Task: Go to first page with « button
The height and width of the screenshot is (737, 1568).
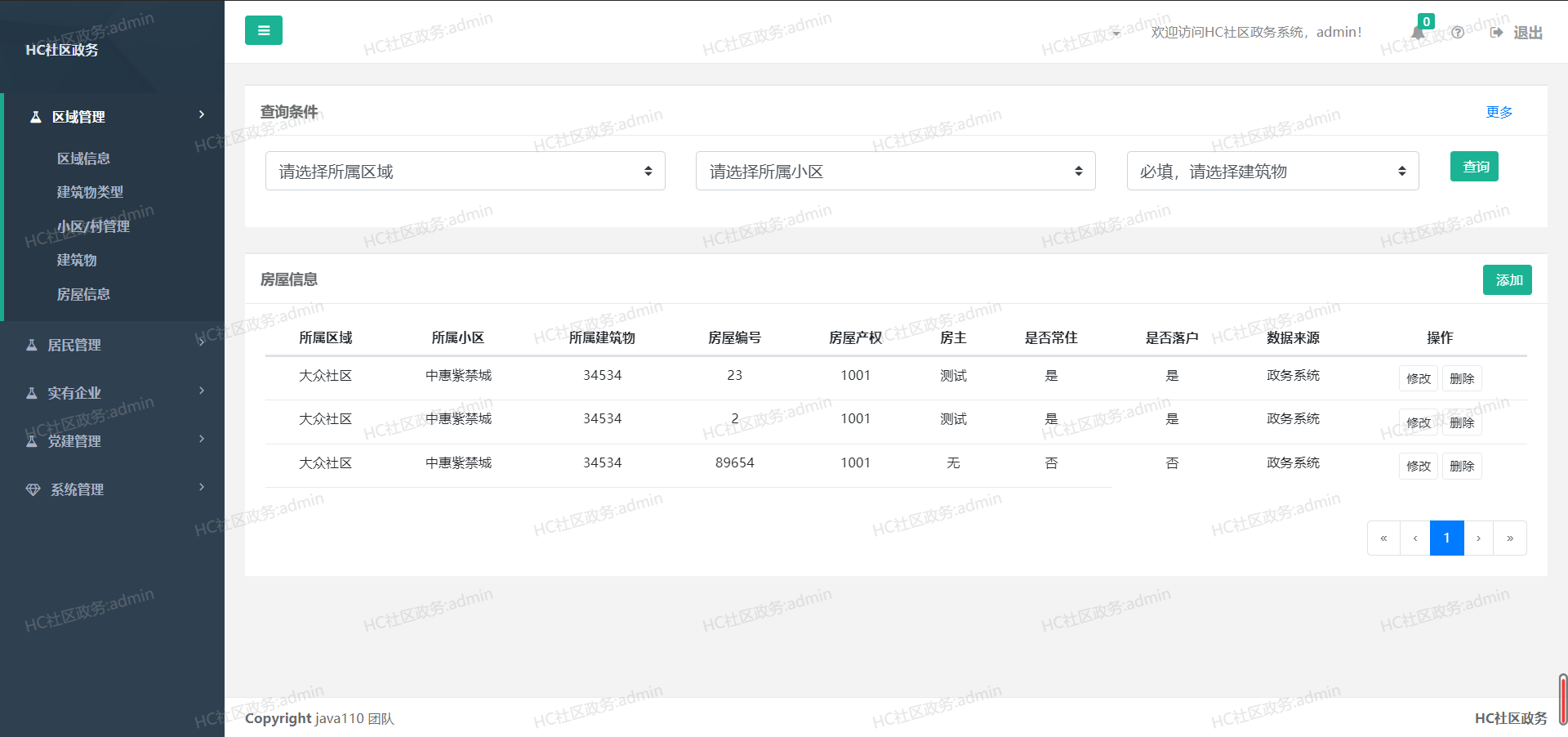Action: coord(1383,538)
